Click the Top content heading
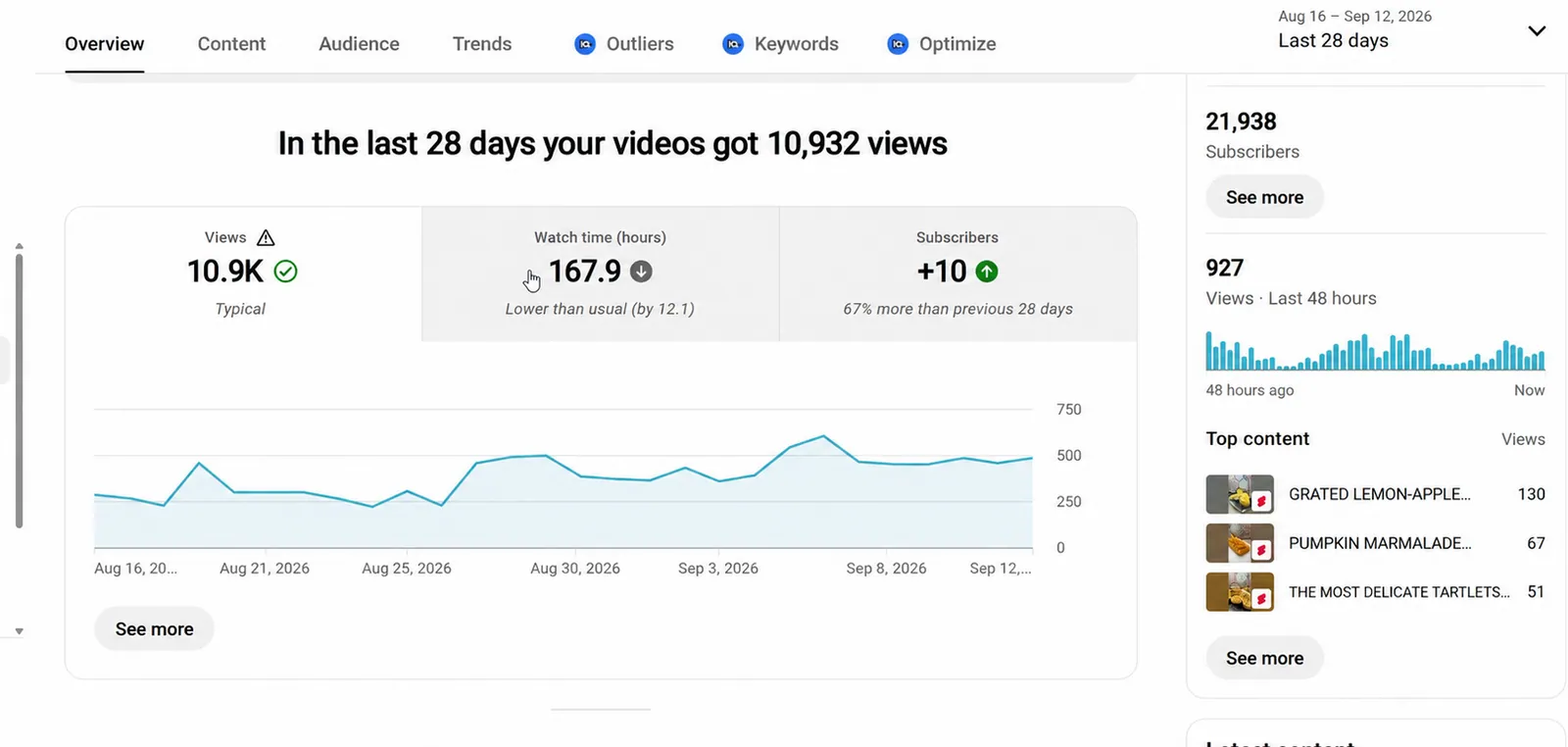1568x747 pixels. pos(1257,439)
